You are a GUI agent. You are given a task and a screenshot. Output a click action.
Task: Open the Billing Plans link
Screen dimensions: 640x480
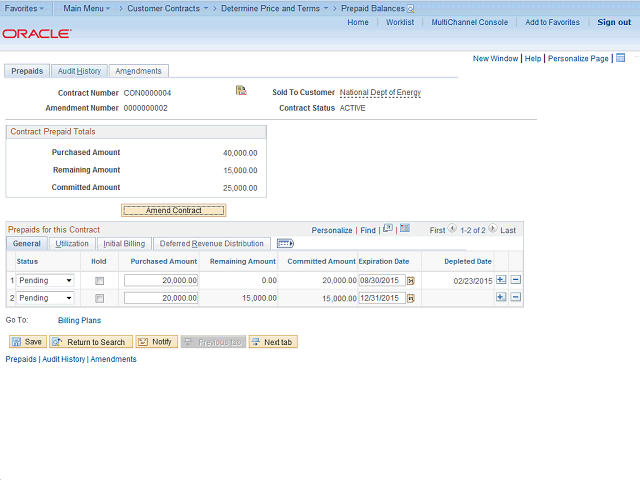[x=79, y=320]
